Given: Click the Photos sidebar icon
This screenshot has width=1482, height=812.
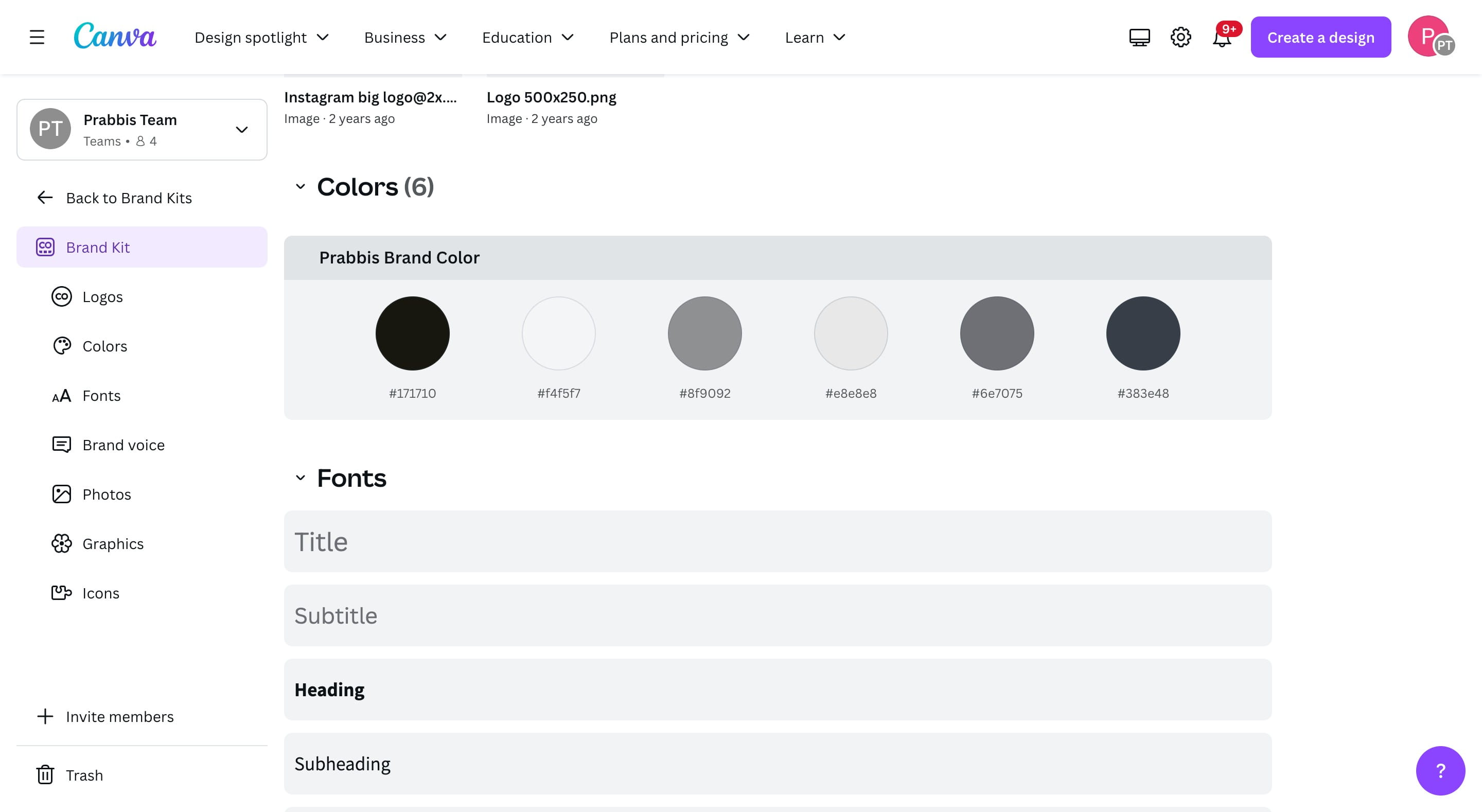Looking at the screenshot, I should coord(62,495).
